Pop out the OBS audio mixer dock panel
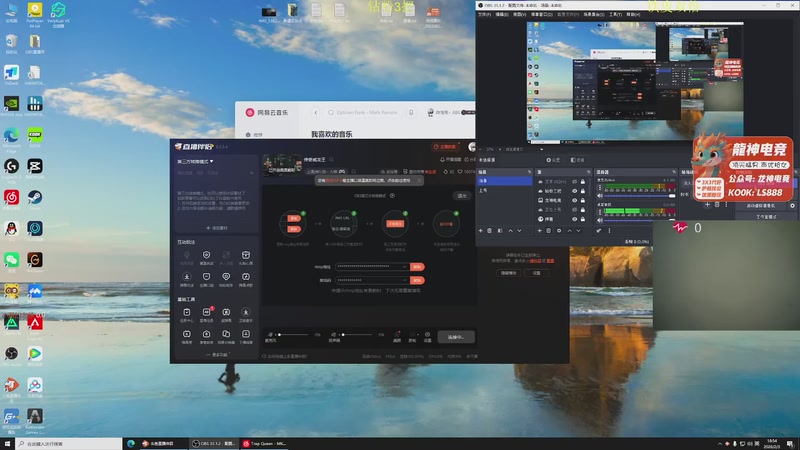Screen dimensions: 800x450 click(x=674, y=172)
